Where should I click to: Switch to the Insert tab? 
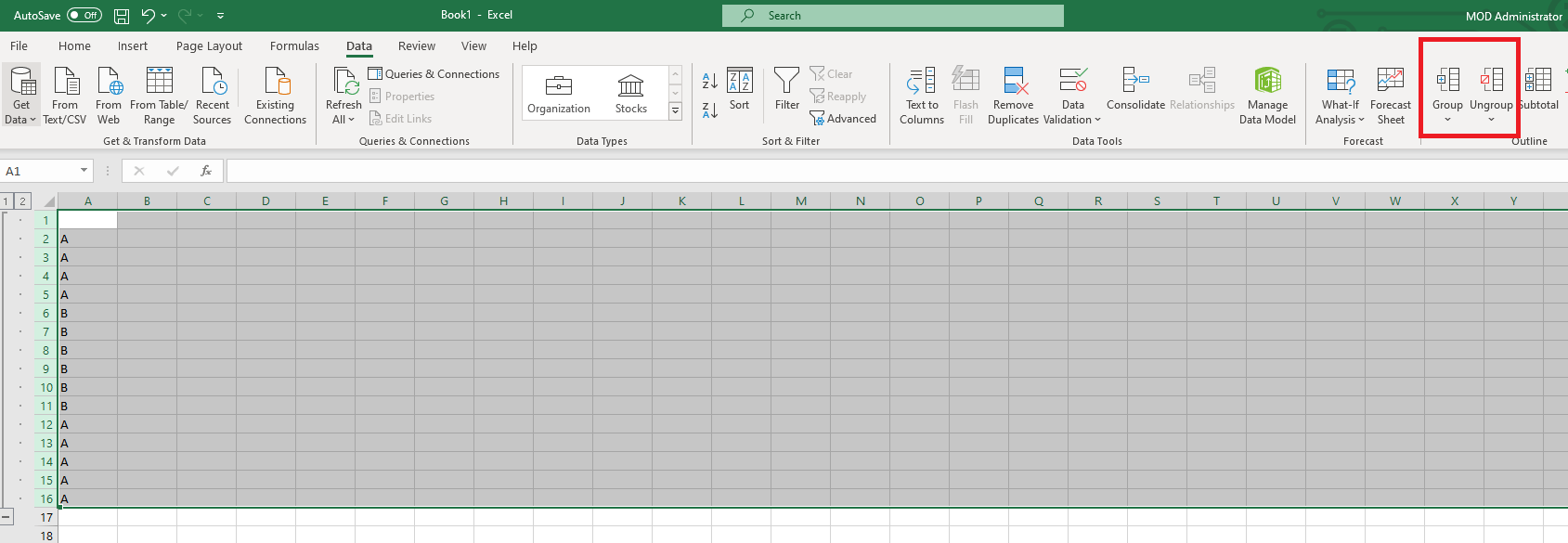133,46
